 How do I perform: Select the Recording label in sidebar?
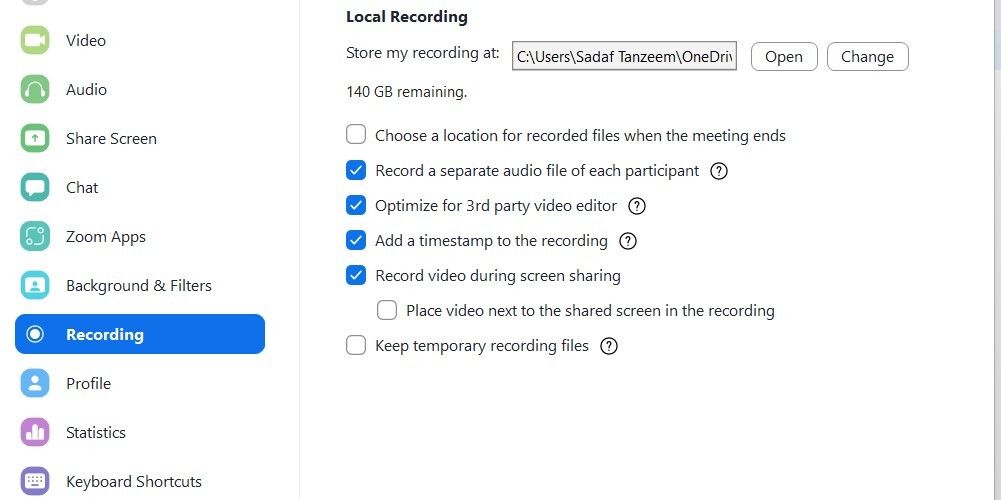click(x=105, y=335)
